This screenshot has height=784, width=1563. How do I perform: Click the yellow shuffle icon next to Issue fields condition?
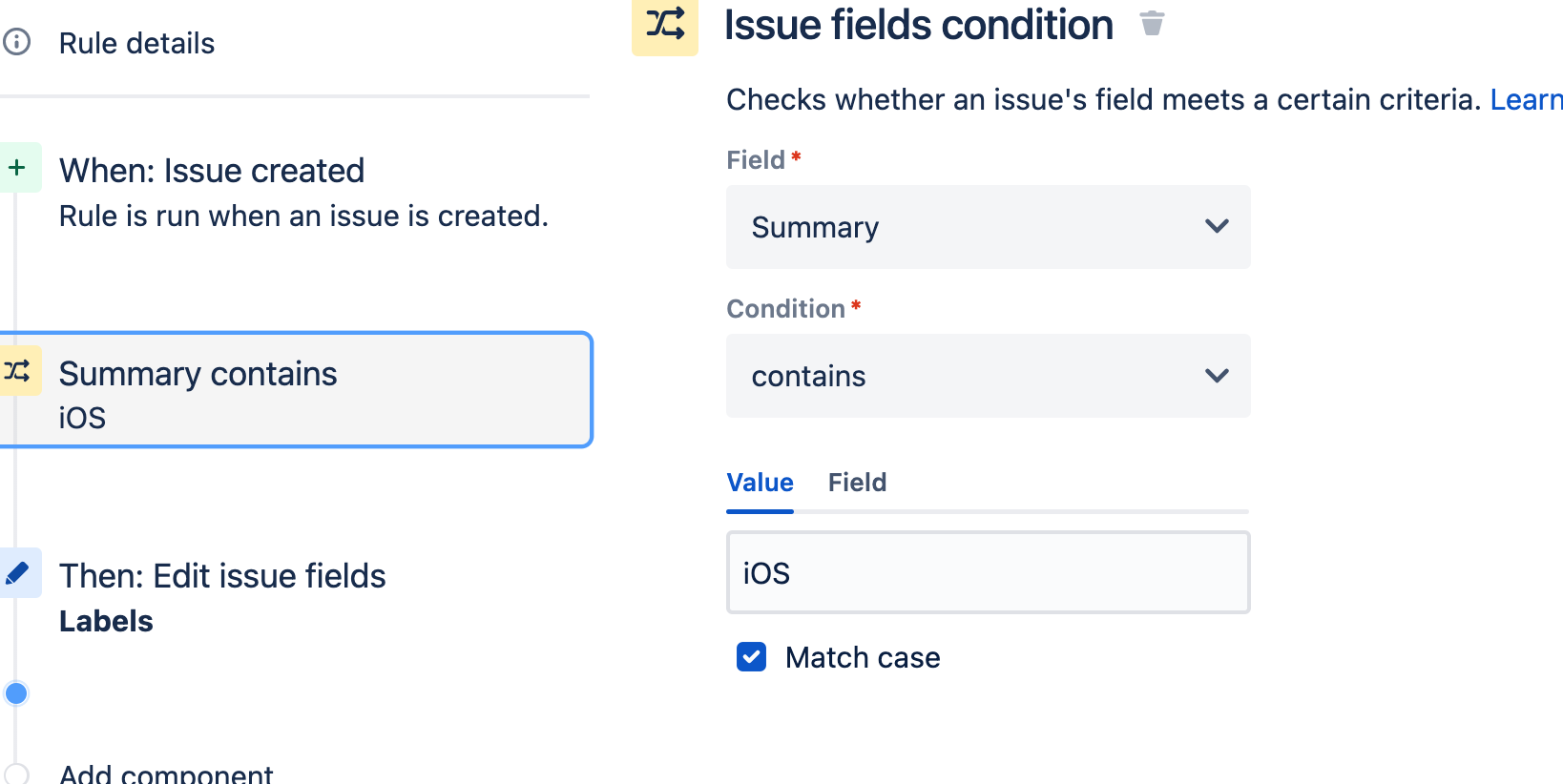click(x=665, y=26)
